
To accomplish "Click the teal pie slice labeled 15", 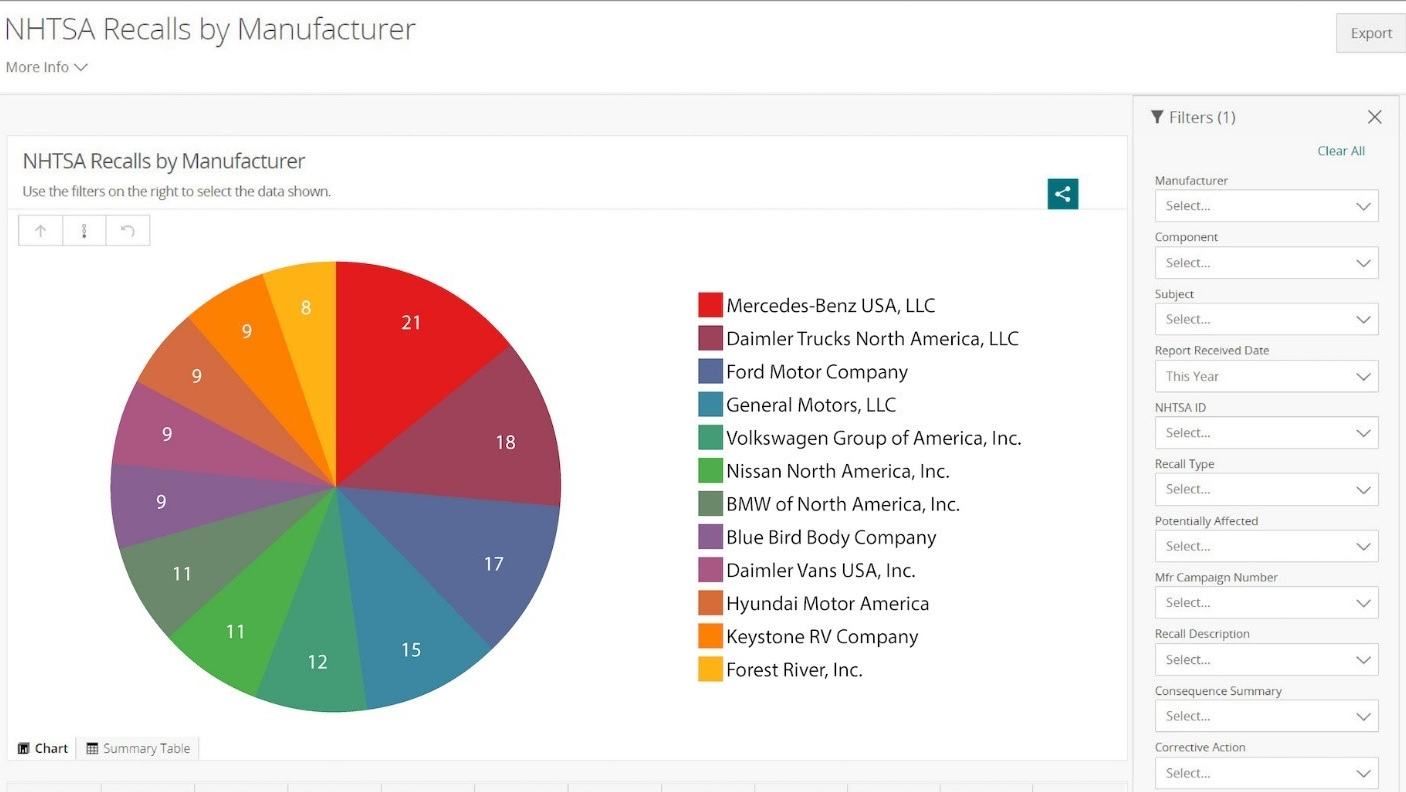I will coord(420,640).
